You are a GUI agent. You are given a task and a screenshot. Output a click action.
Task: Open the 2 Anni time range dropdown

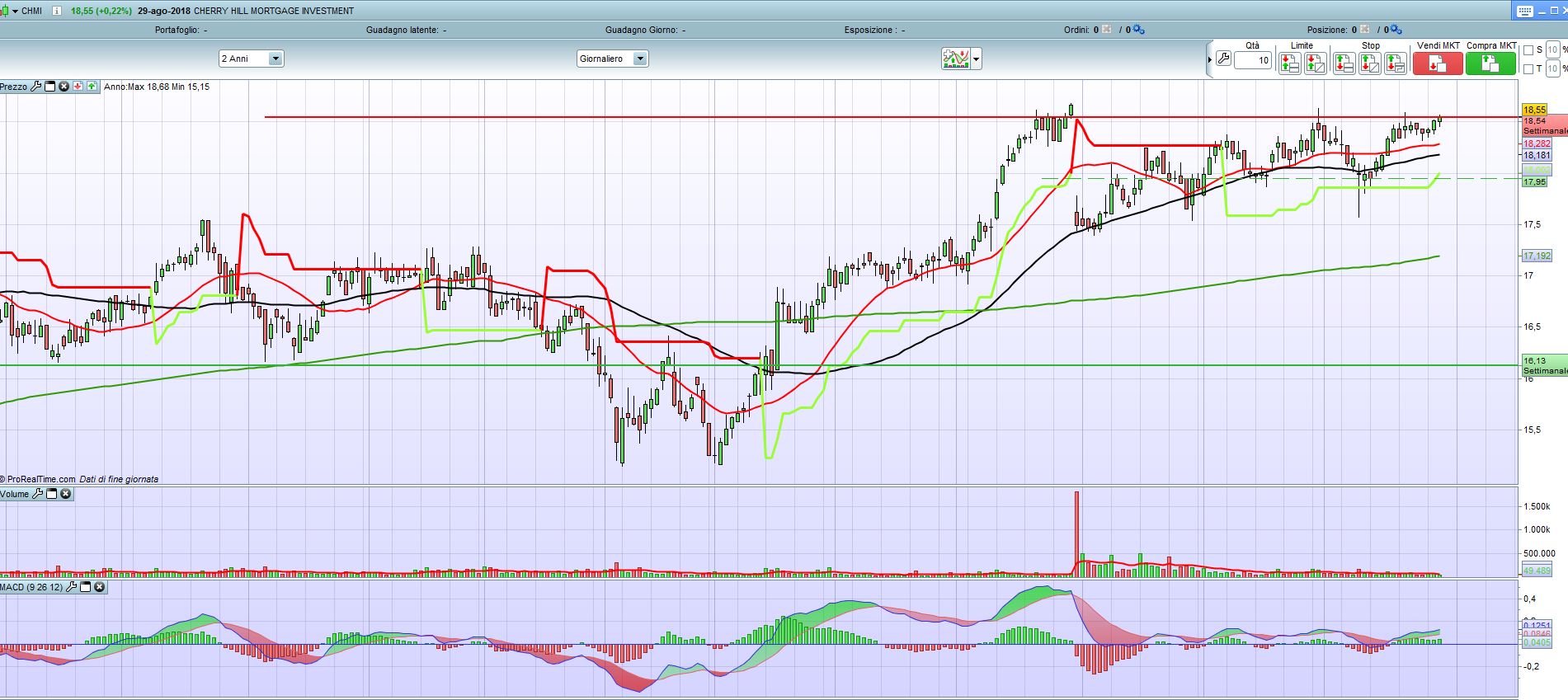[x=252, y=59]
